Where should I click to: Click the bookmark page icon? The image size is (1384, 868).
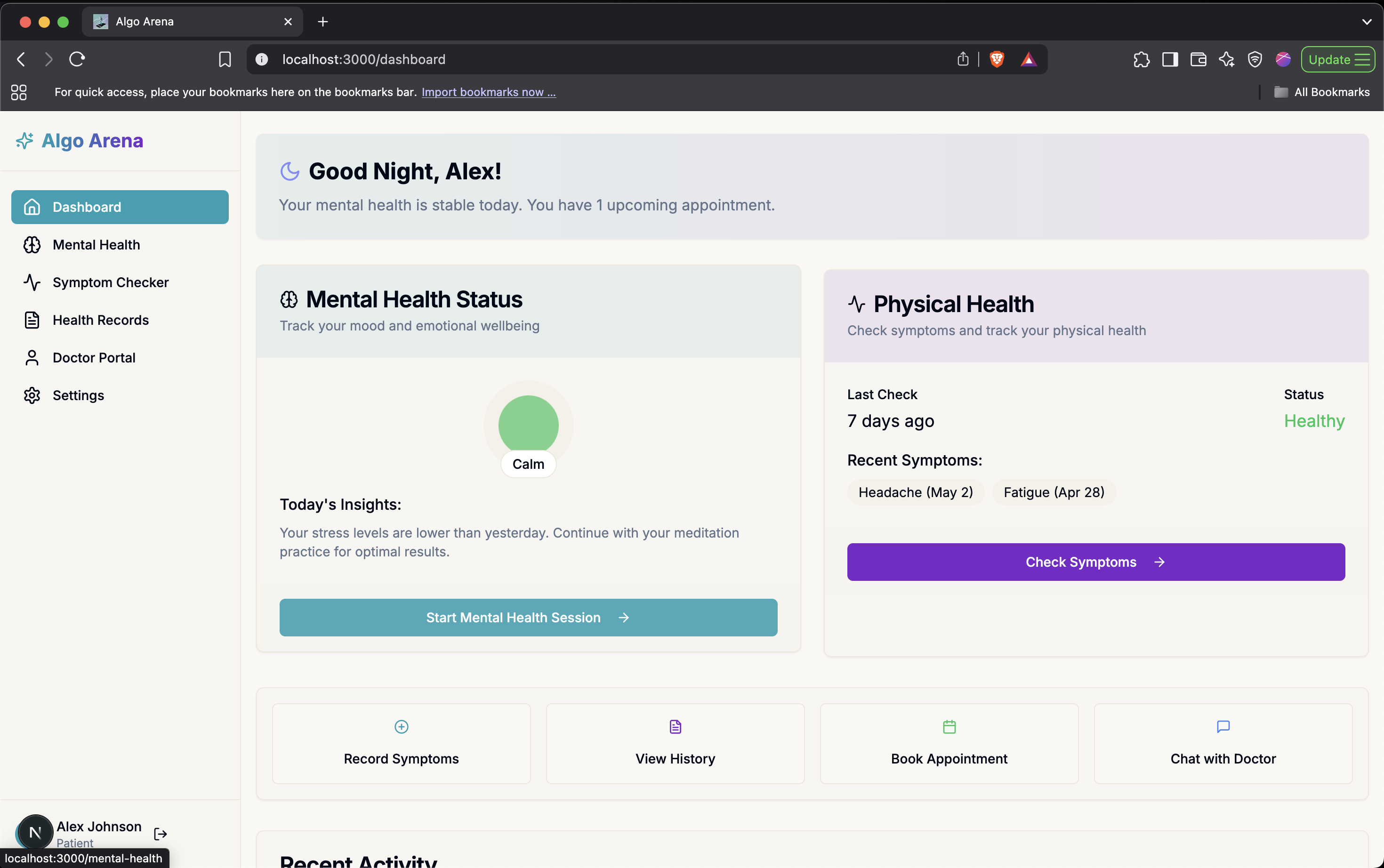(225, 59)
